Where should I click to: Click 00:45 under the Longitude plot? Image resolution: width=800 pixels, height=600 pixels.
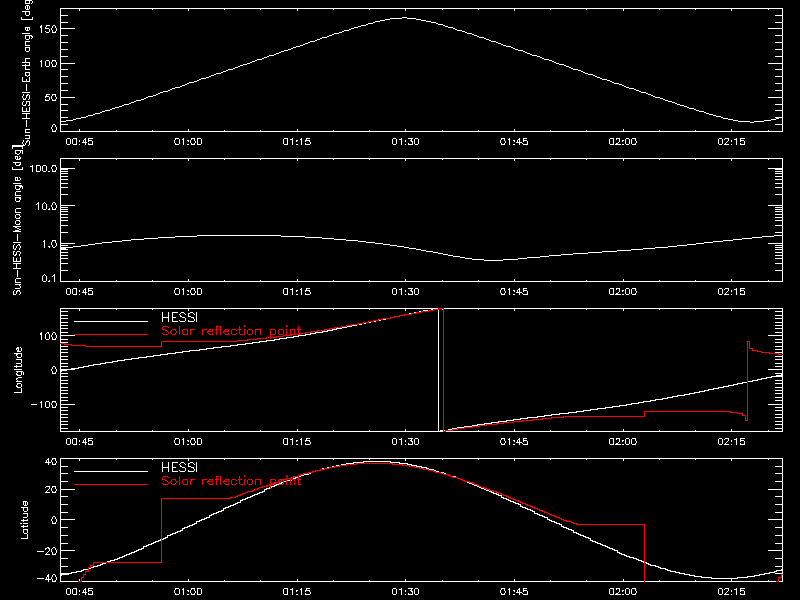click(x=80, y=442)
